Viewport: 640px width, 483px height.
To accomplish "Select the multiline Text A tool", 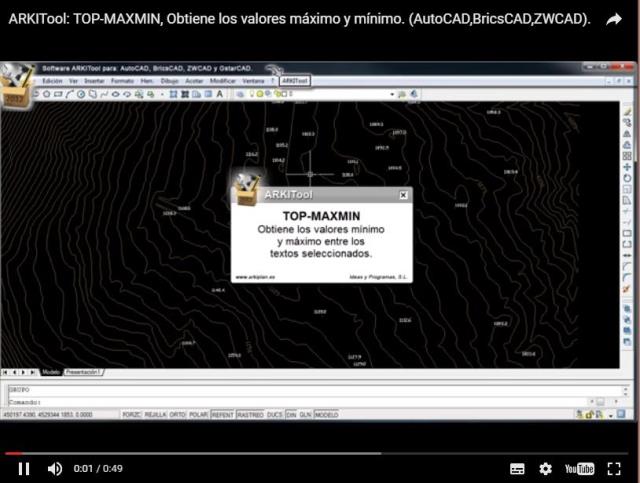I will point(220,94).
